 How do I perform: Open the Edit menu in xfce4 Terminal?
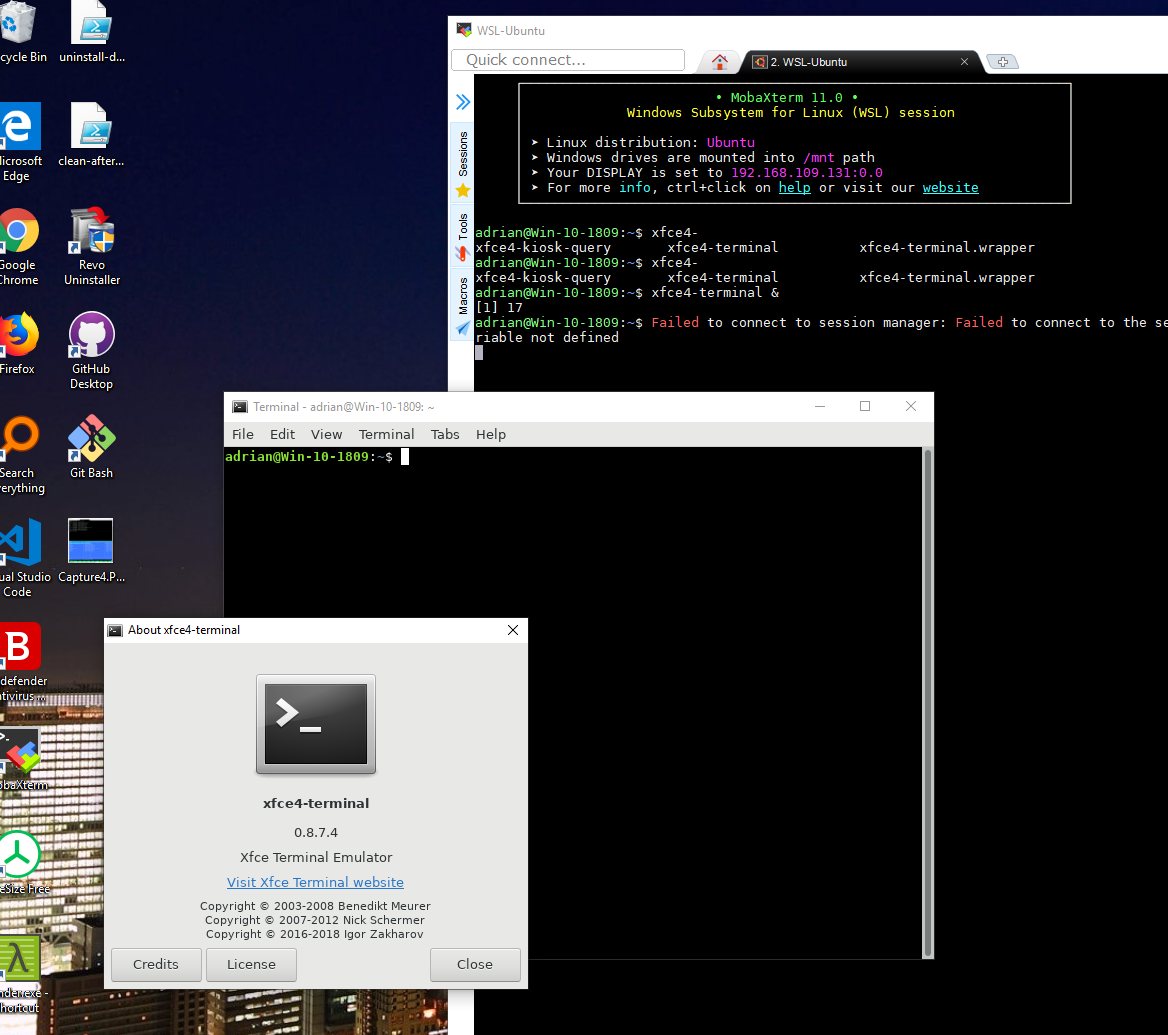(282, 434)
